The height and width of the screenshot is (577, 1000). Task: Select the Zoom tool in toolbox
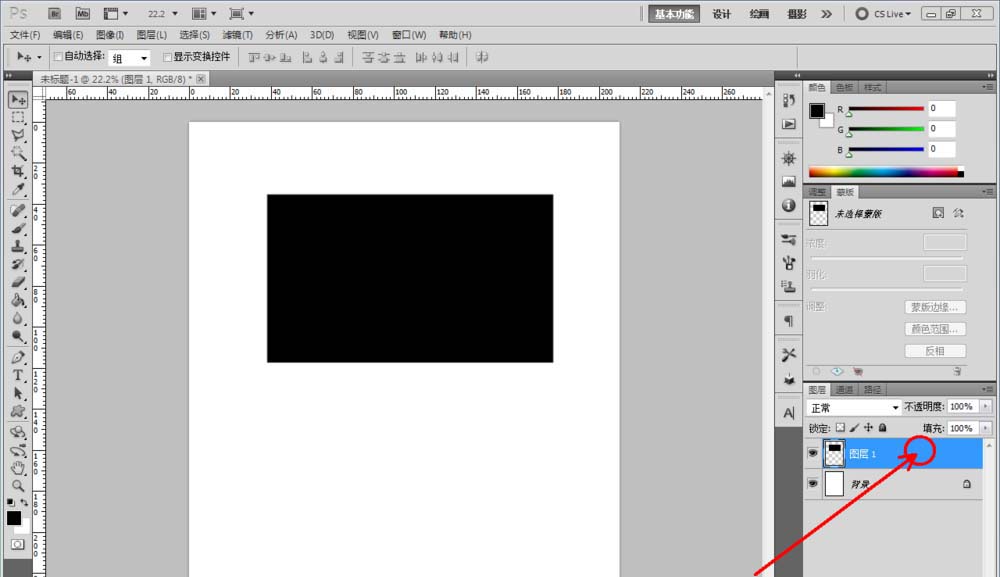pyautogui.click(x=18, y=486)
